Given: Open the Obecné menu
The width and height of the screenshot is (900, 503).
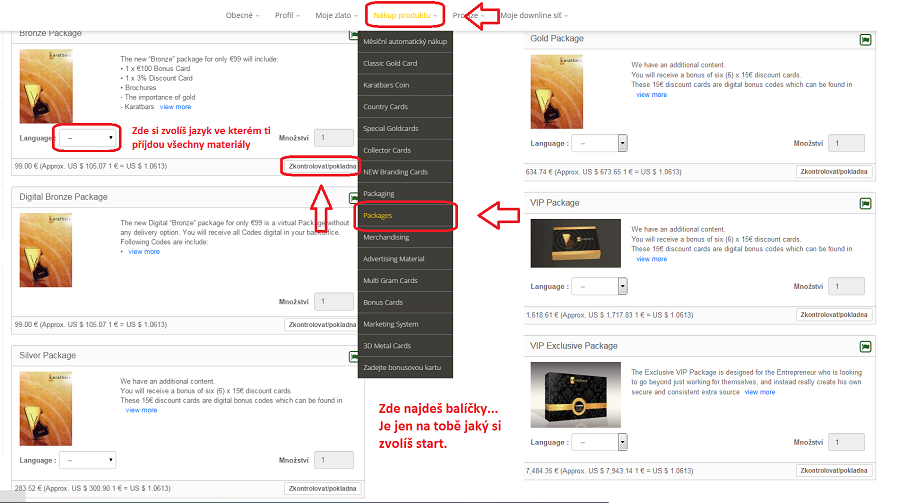Looking at the screenshot, I should pos(242,16).
